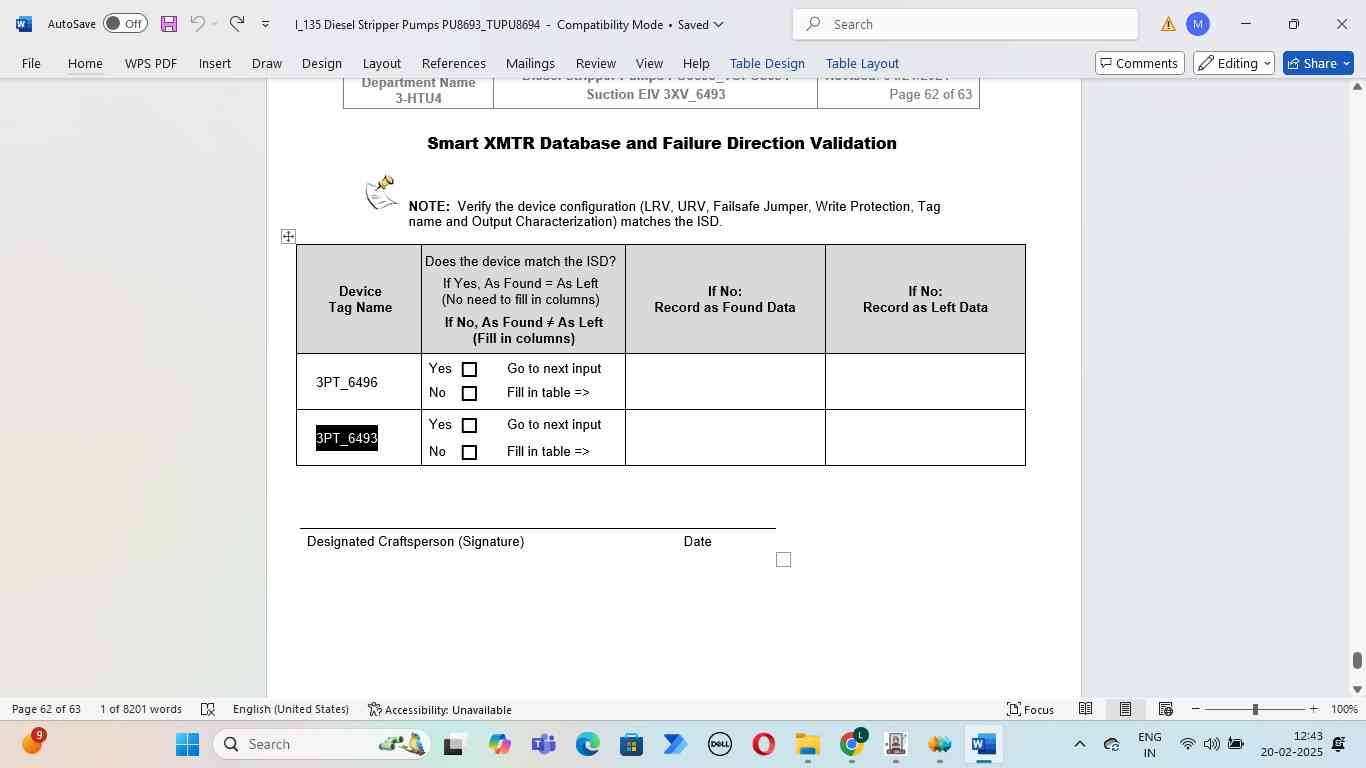Click the 3PT_6496 tag name cell
Screen dimensions: 1366x768
(x=359, y=382)
